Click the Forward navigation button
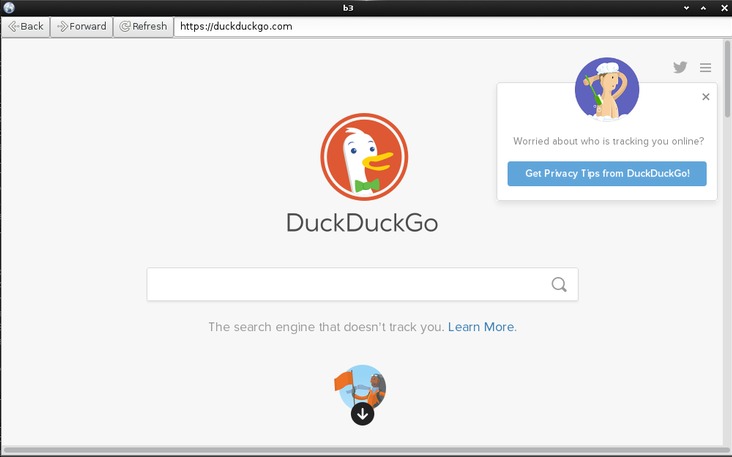Screen dimensions: 732x457 tap(82, 27)
